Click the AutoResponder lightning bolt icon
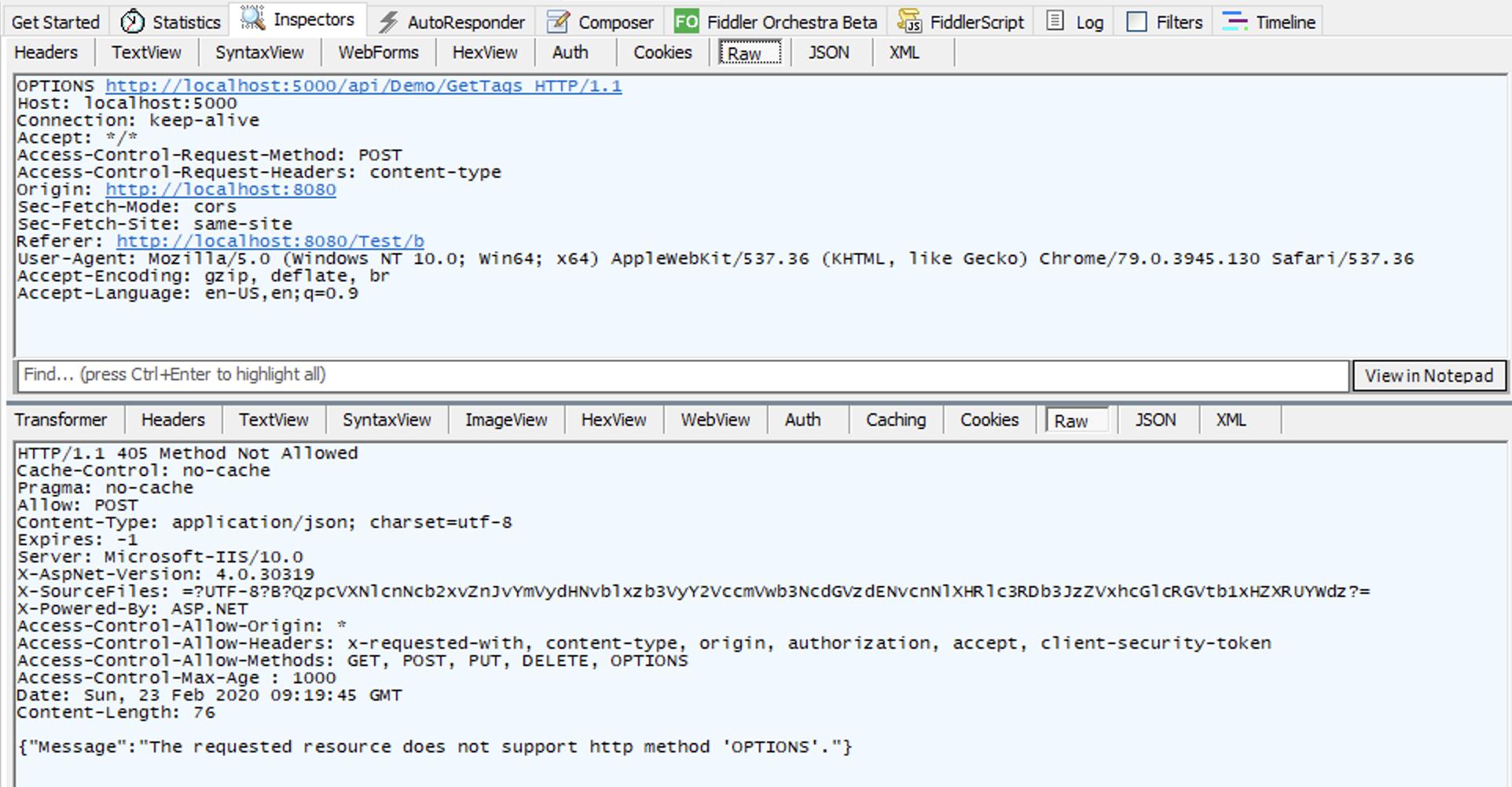The image size is (1512, 787). tap(388, 22)
